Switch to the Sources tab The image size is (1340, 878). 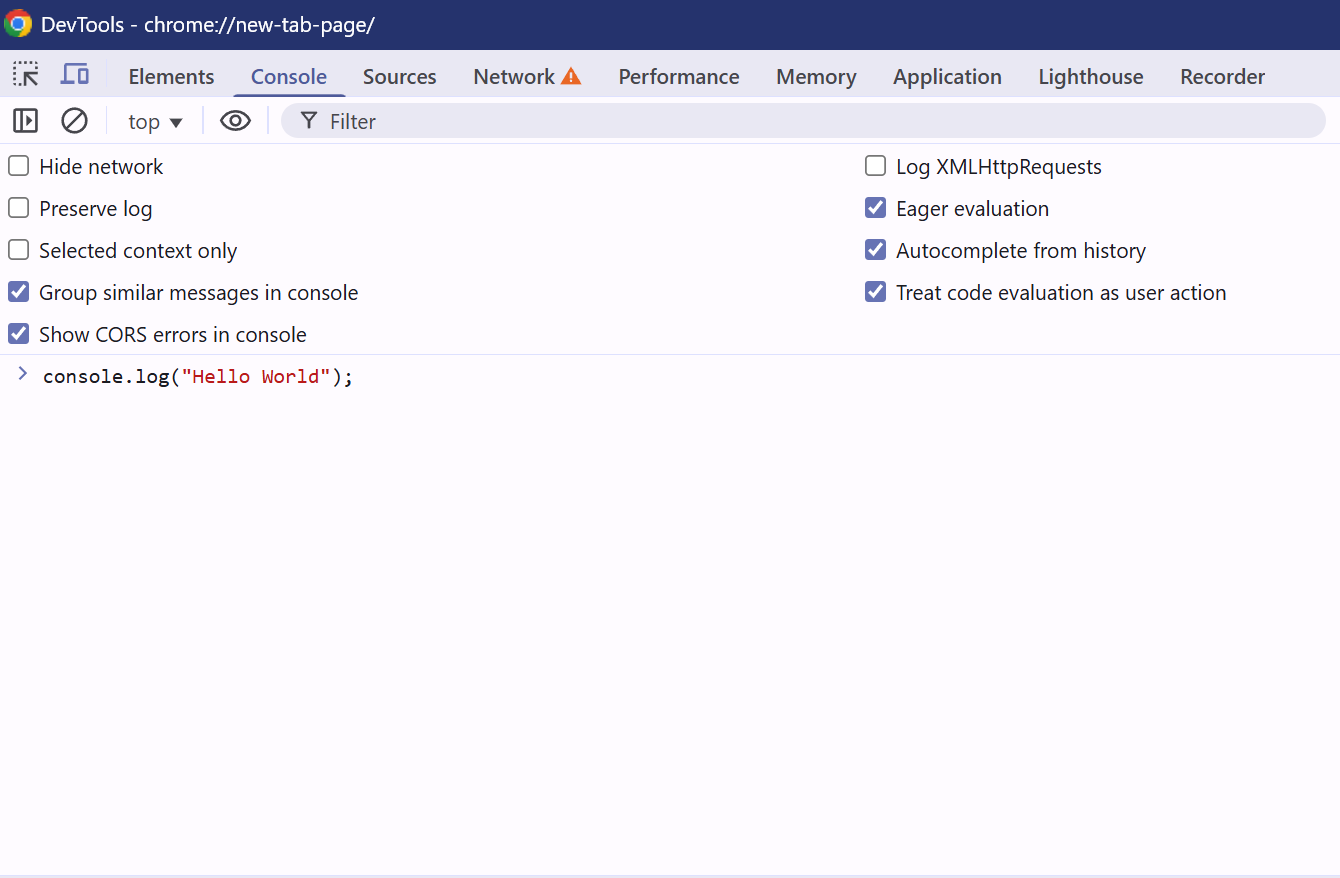tap(400, 77)
